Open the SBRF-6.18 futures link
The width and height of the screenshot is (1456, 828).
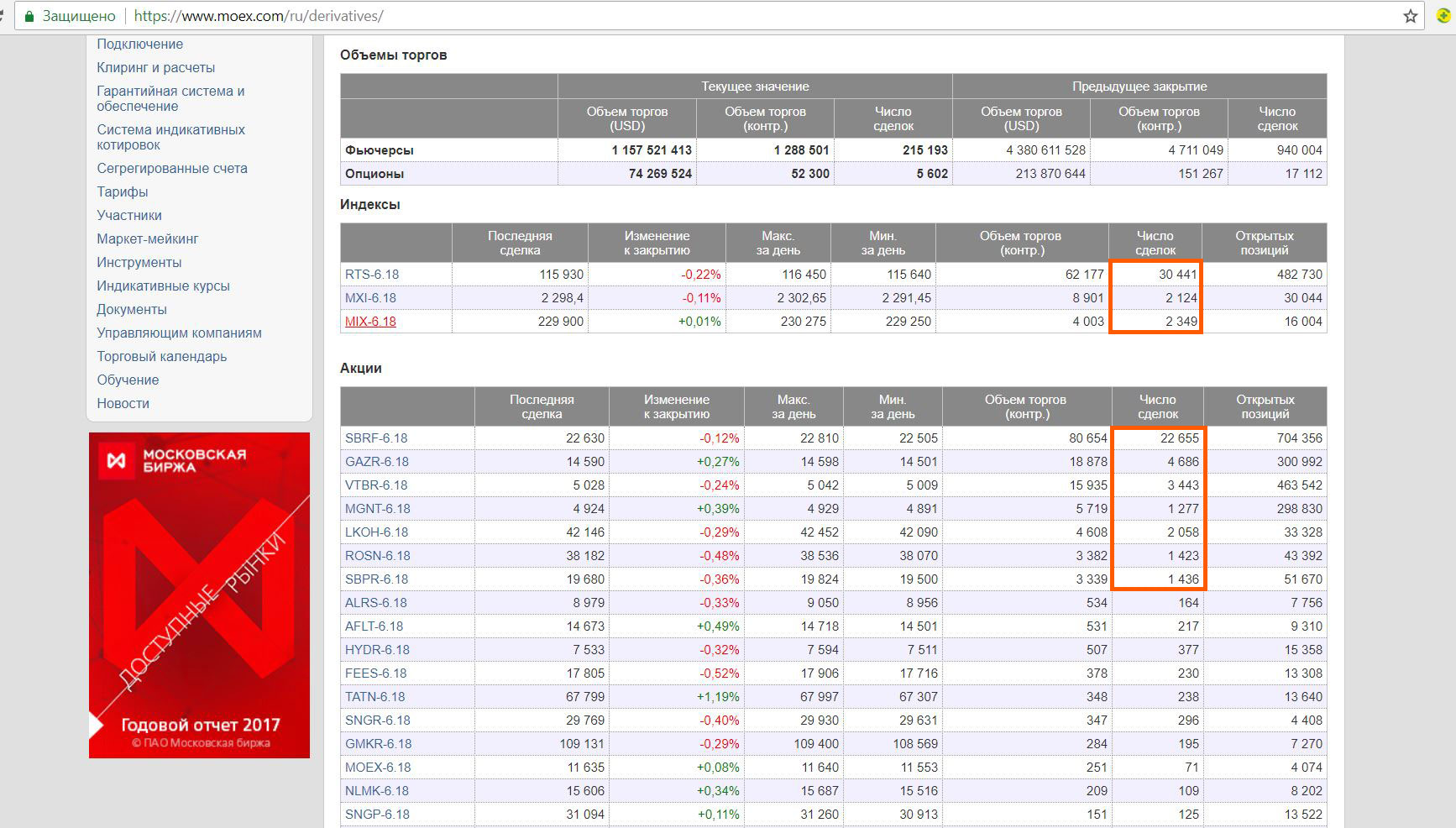tap(376, 438)
